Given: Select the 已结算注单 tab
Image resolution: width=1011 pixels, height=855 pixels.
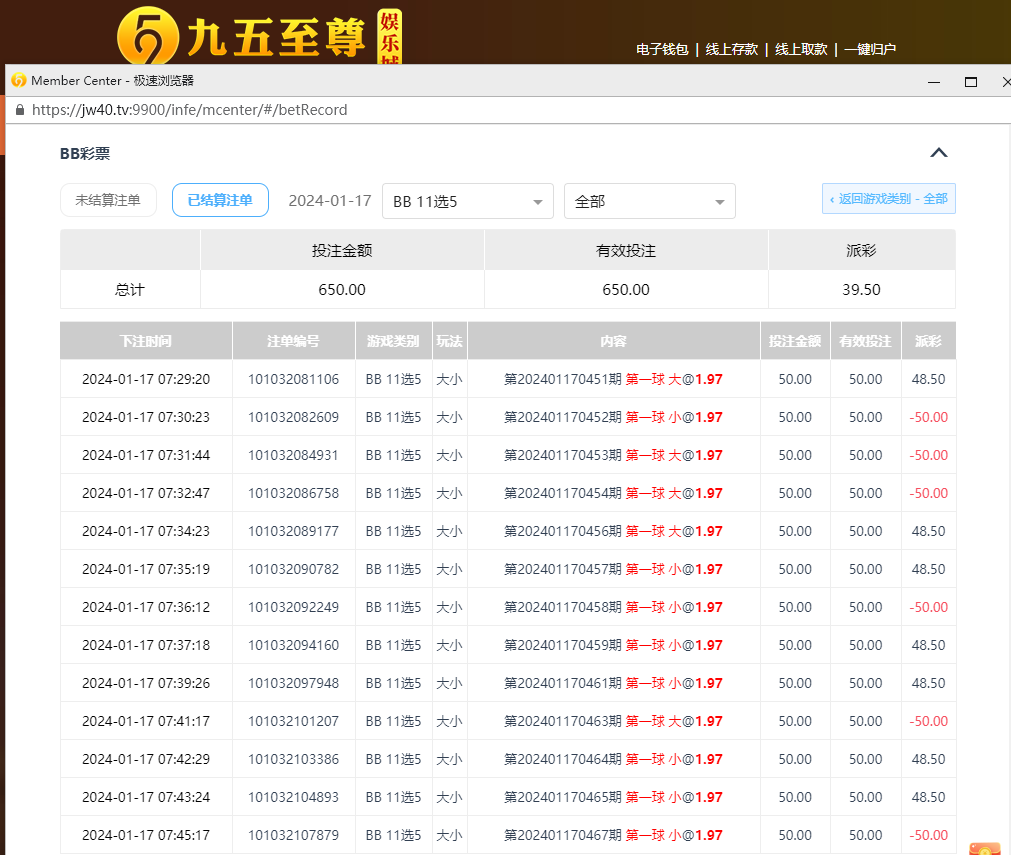Looking at the screenshot, I should (x=220, y=200).
